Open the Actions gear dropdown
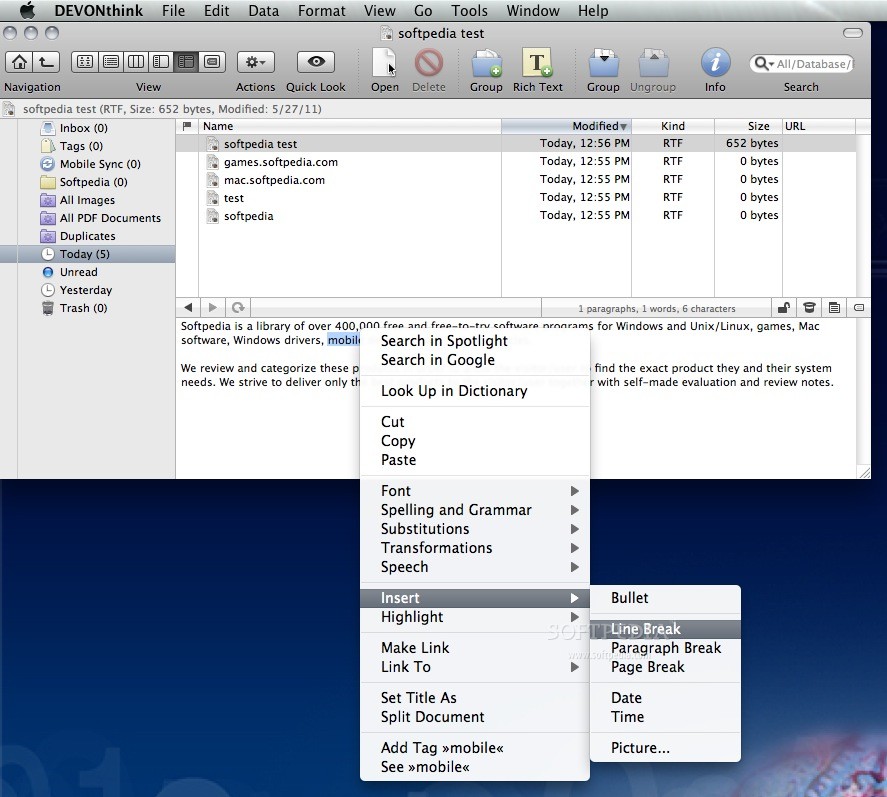Image resolution: width=887 pixels, height=797 pixels. pos(256,62)
